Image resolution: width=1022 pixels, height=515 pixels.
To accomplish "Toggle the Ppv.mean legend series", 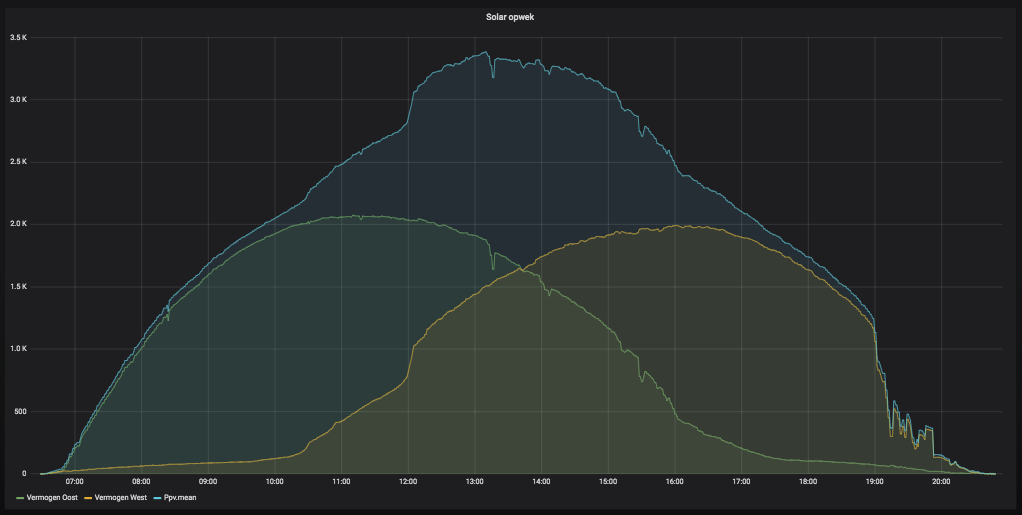I will [180, 497].
